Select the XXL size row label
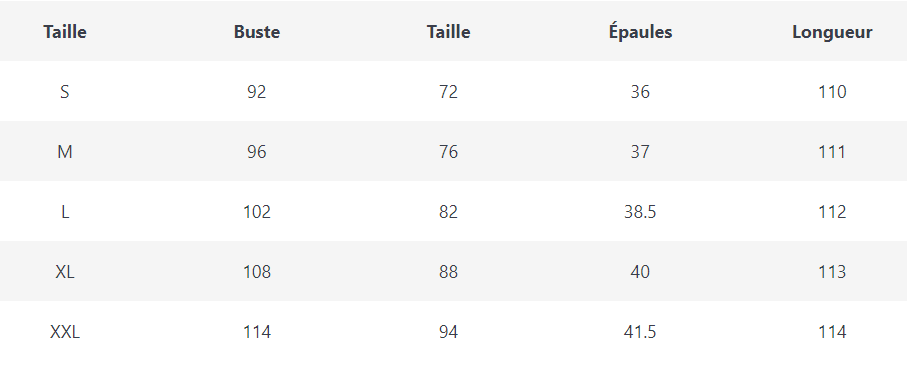907x367 pixels. click(x=65, y=332)
